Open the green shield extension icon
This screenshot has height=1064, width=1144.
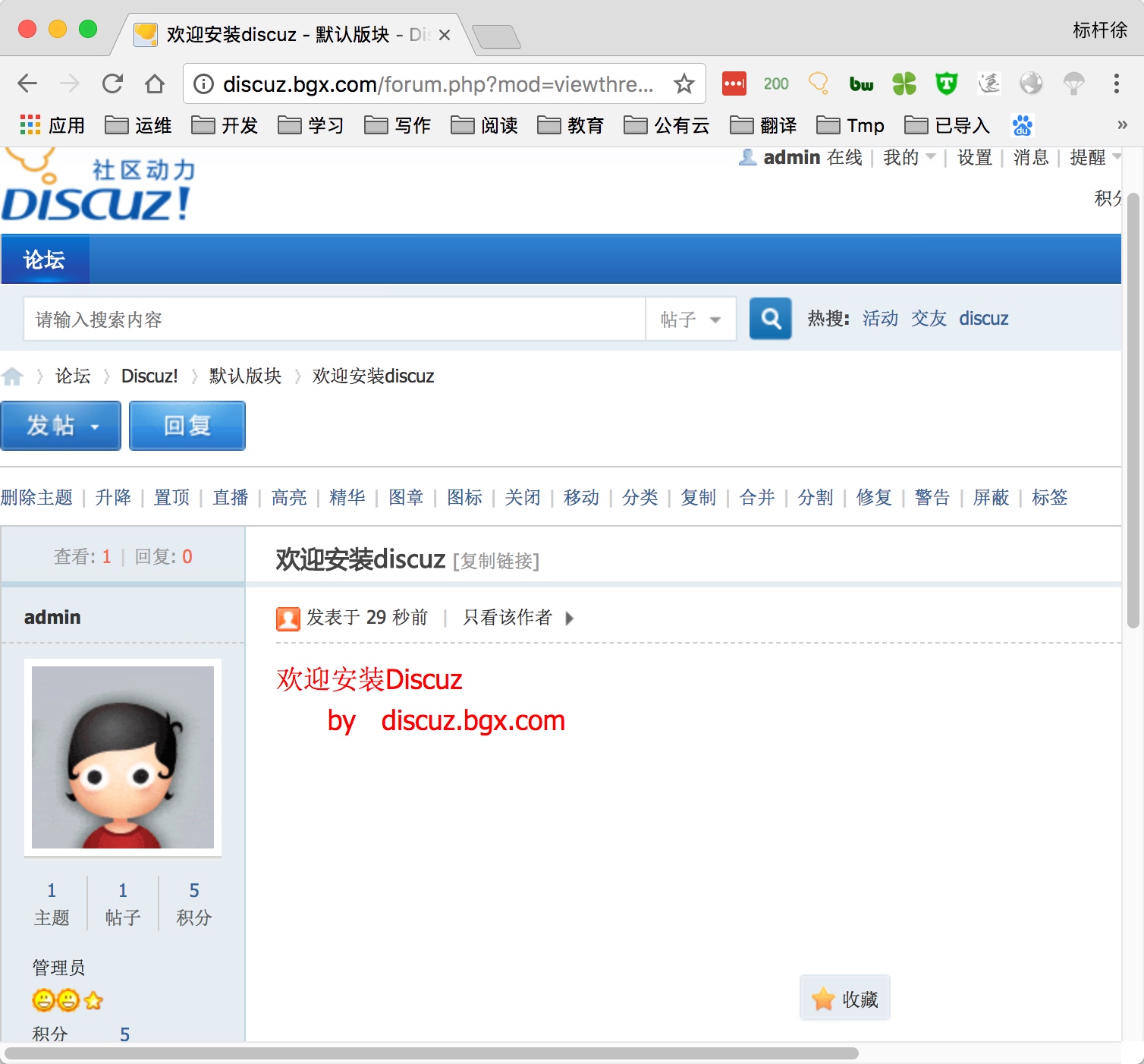946,83
